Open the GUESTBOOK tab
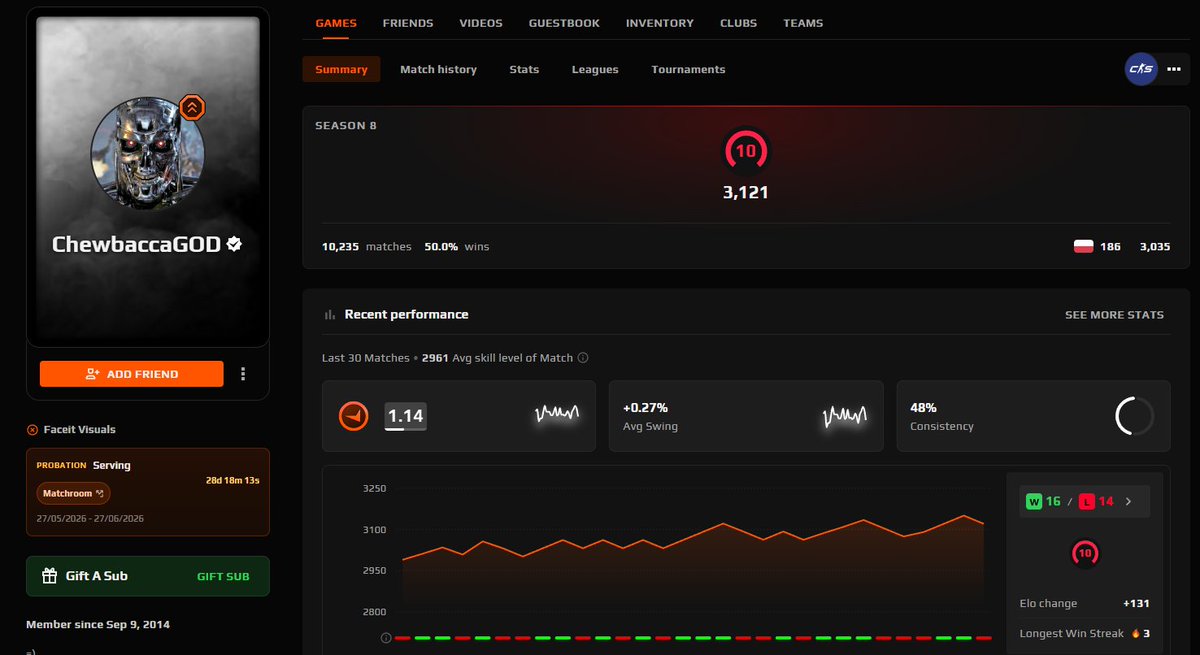1200x655 pixels. tap(564, 23)
